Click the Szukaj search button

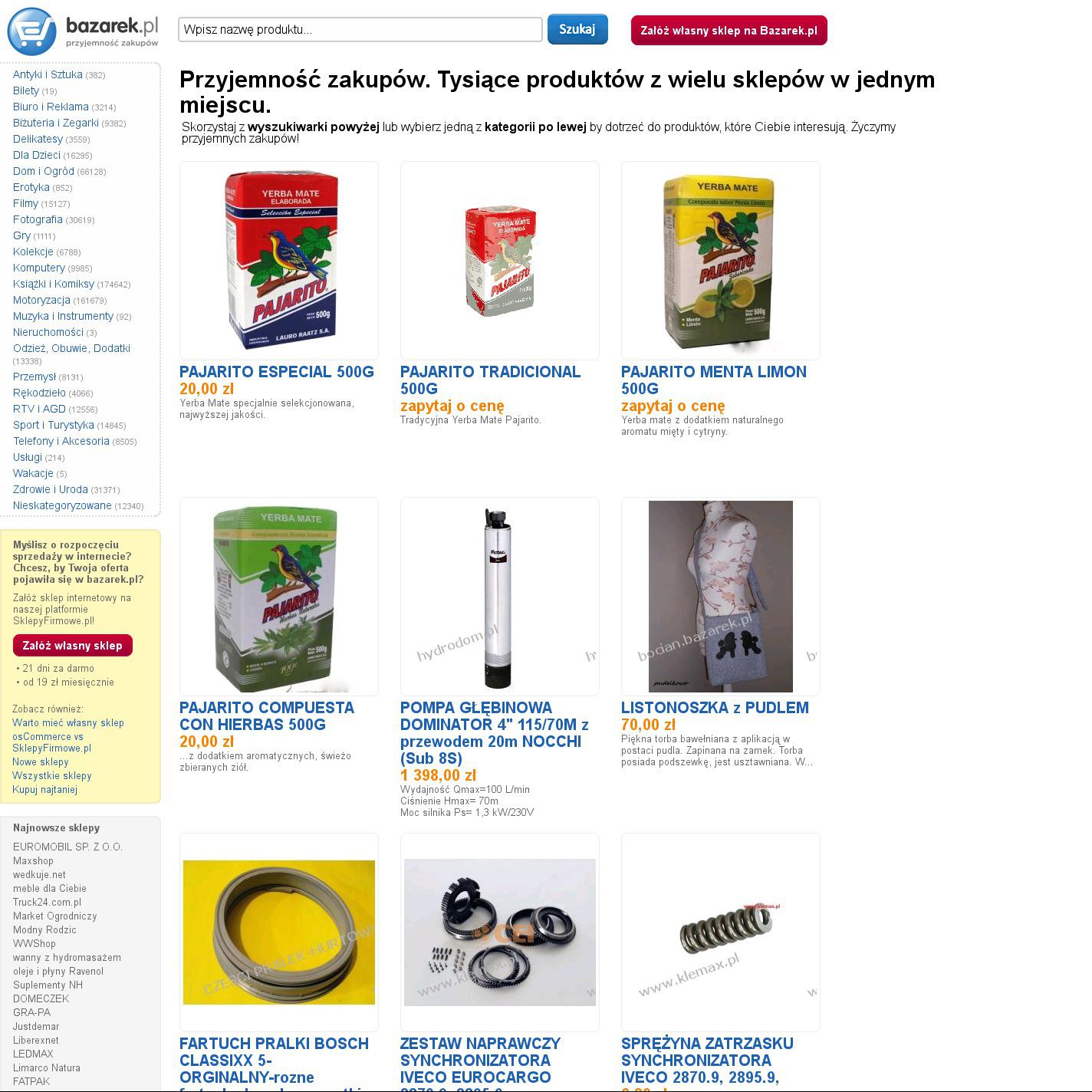pyautogui.click(x=577, y=29)
